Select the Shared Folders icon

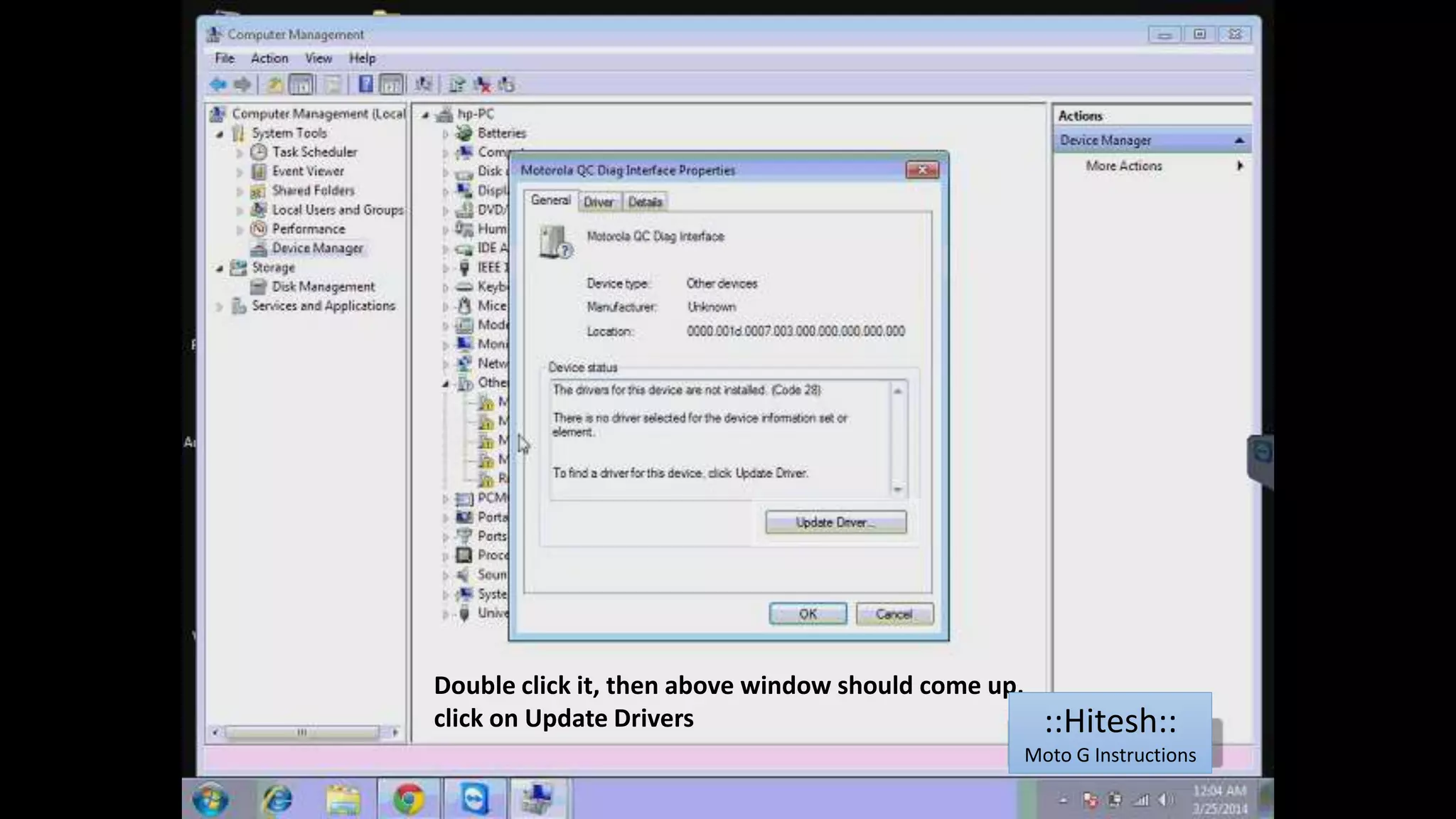pos(259,191)
